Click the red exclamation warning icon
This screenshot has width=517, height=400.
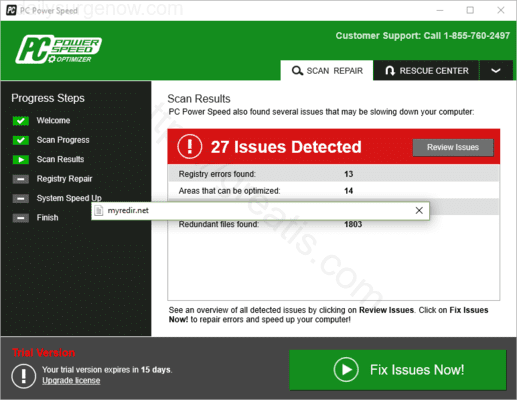(190, 147)
